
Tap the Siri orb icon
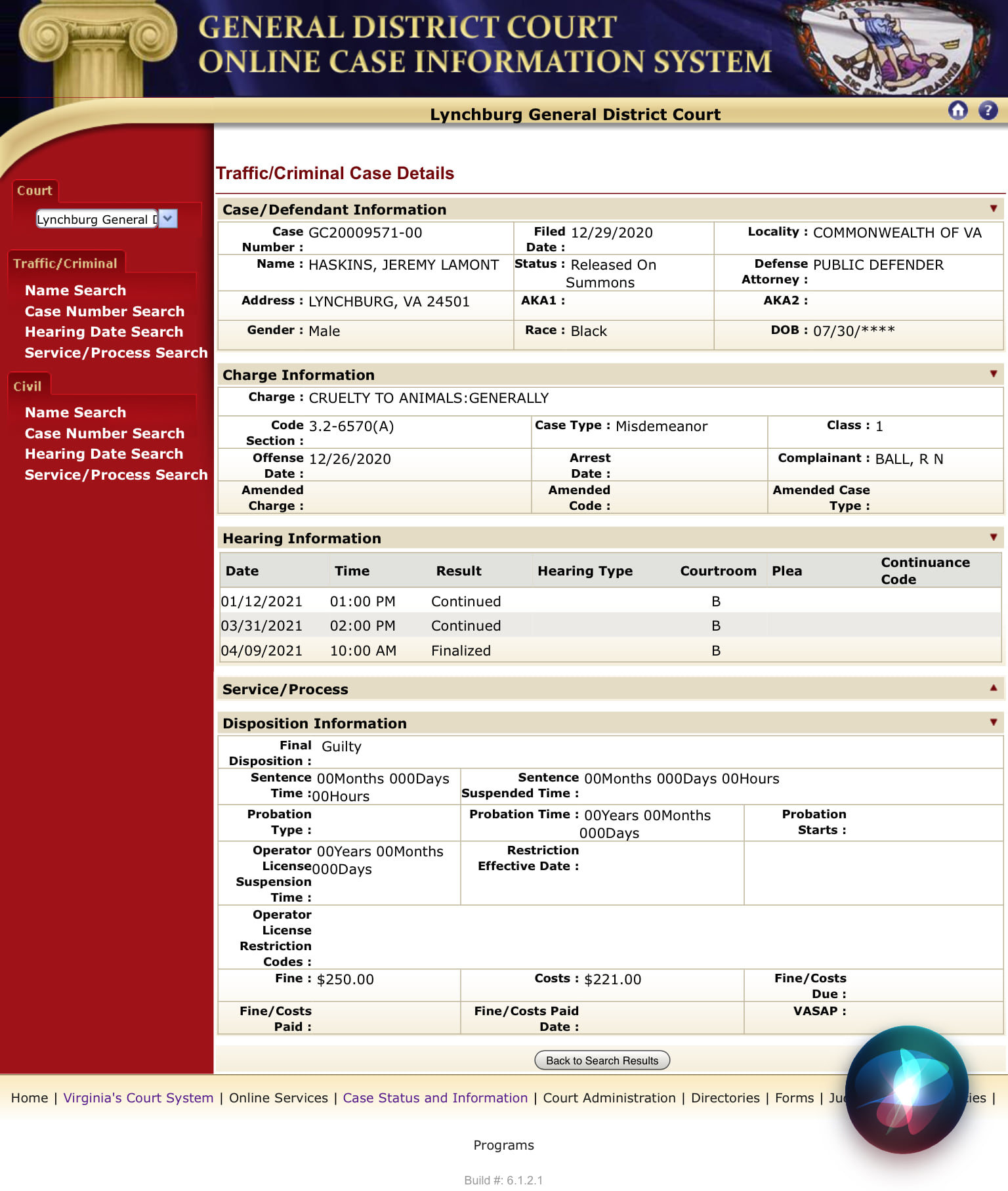pyautogui.click(x=906, y=1090)
